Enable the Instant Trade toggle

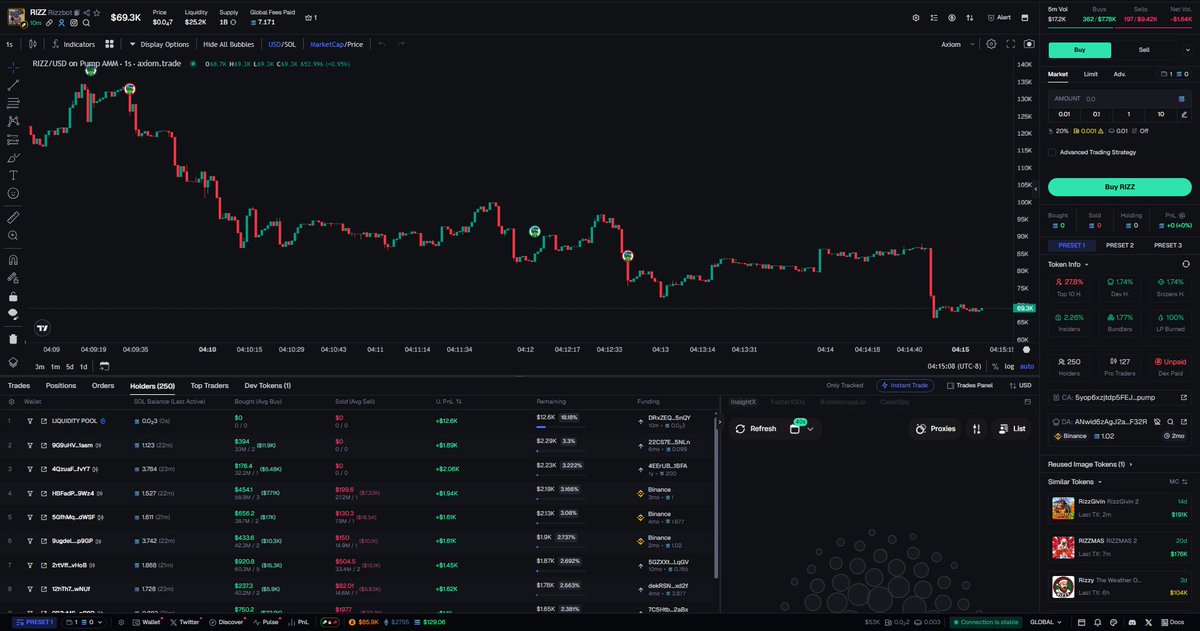click(x=904, y=385)
